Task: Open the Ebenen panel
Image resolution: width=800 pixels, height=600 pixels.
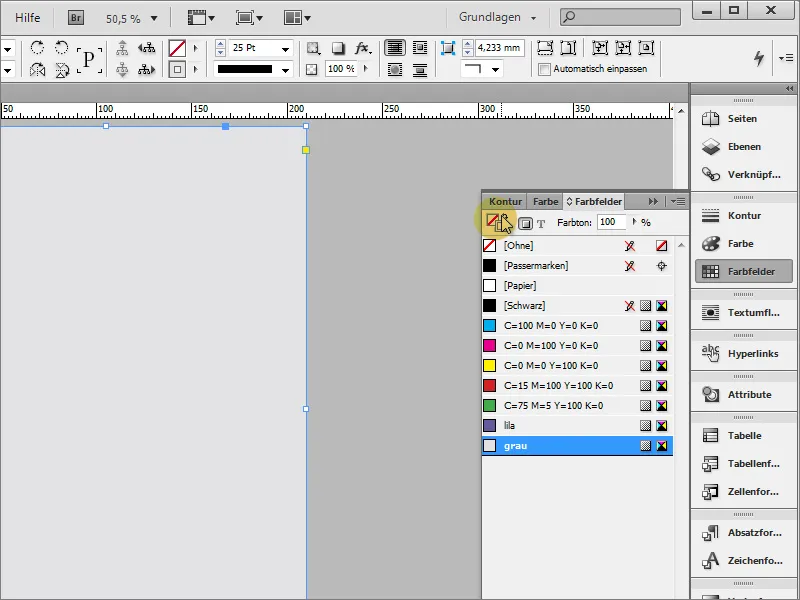Action: point(743,147)
